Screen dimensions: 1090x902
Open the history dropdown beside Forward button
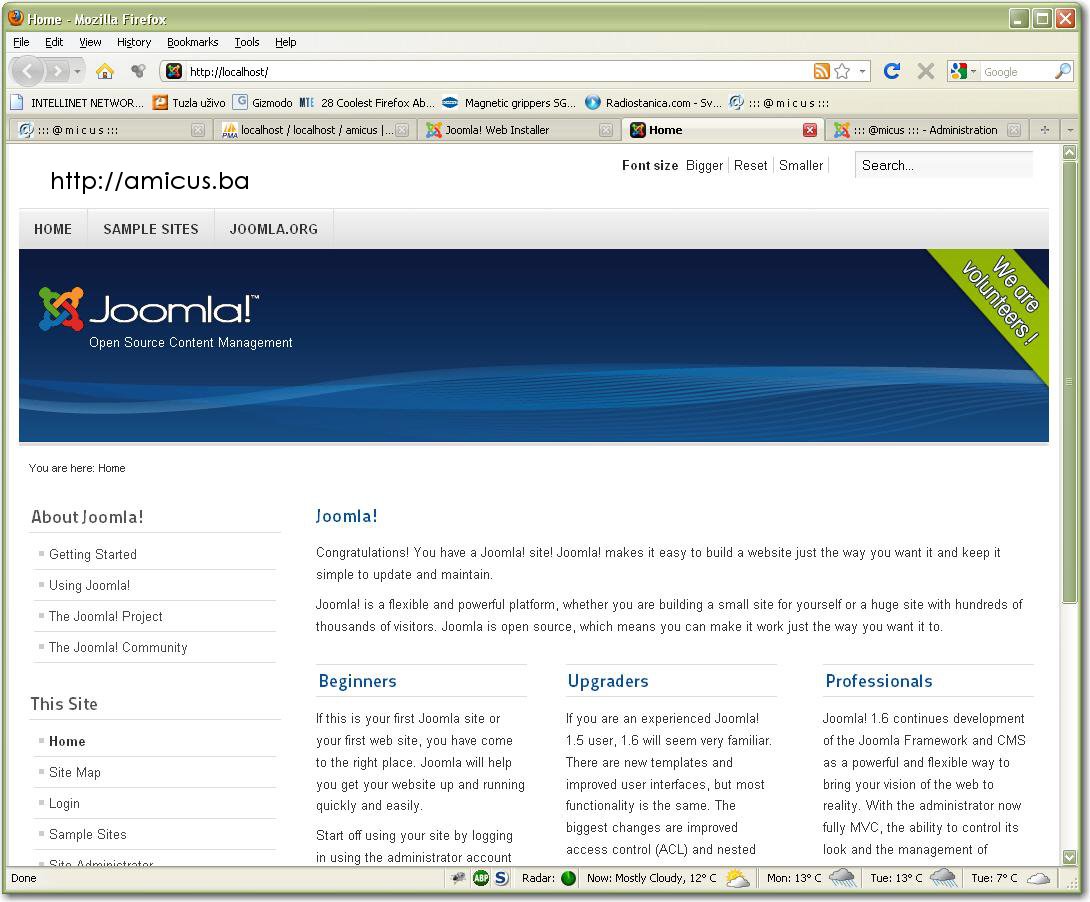click(x=77, y=71)
